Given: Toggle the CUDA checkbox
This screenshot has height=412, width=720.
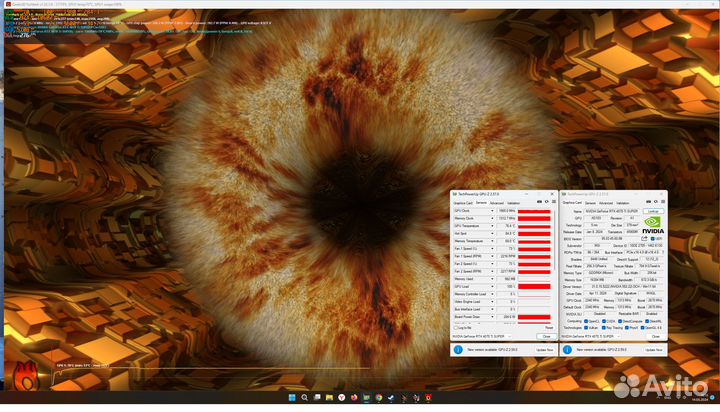Looking at the screenshot, I should pyautogui.click(x=604, y=321).
